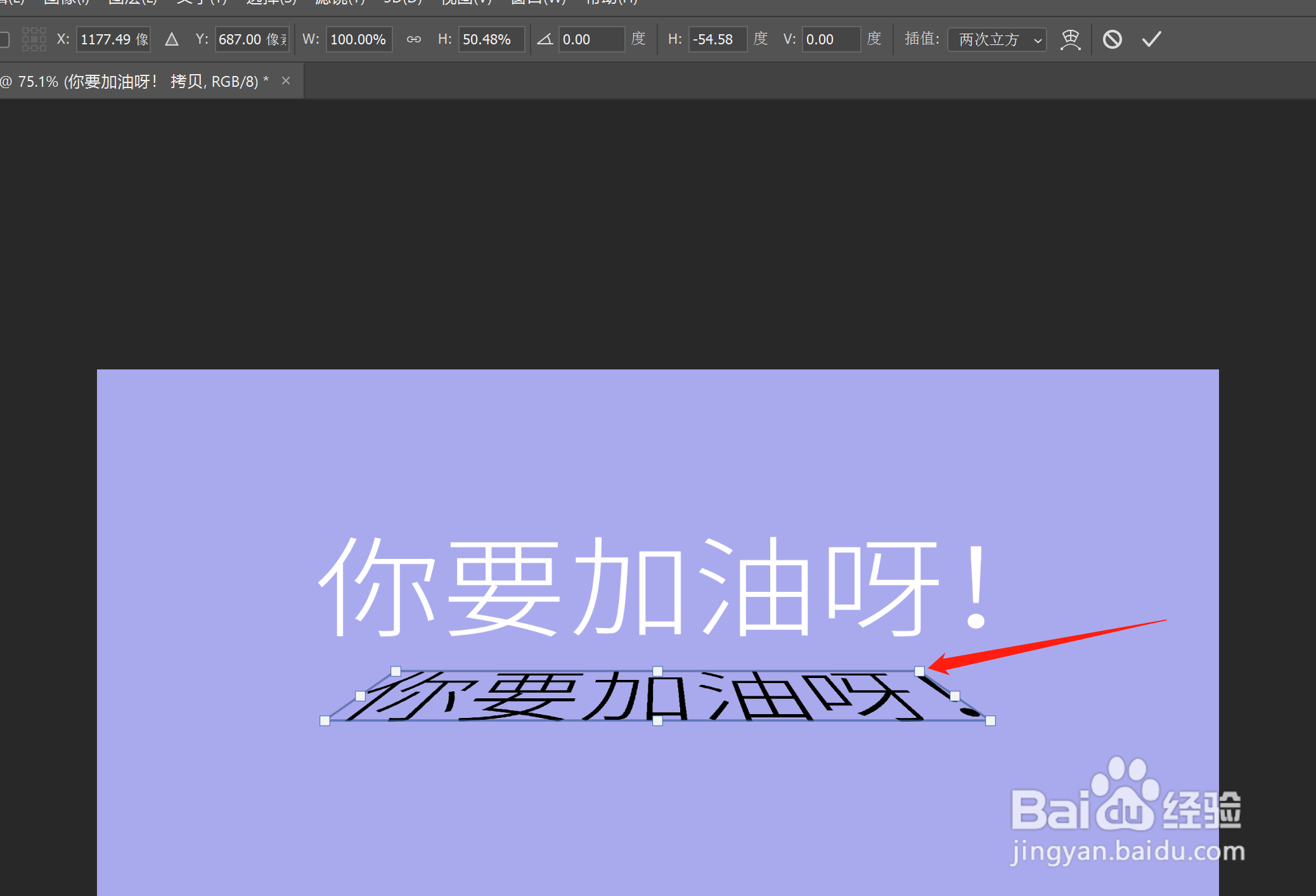The height and width of the screenshot is (896, 1316).
Task: Open the 插值 interpolation dropdown
Action: (x=997, y=39)
